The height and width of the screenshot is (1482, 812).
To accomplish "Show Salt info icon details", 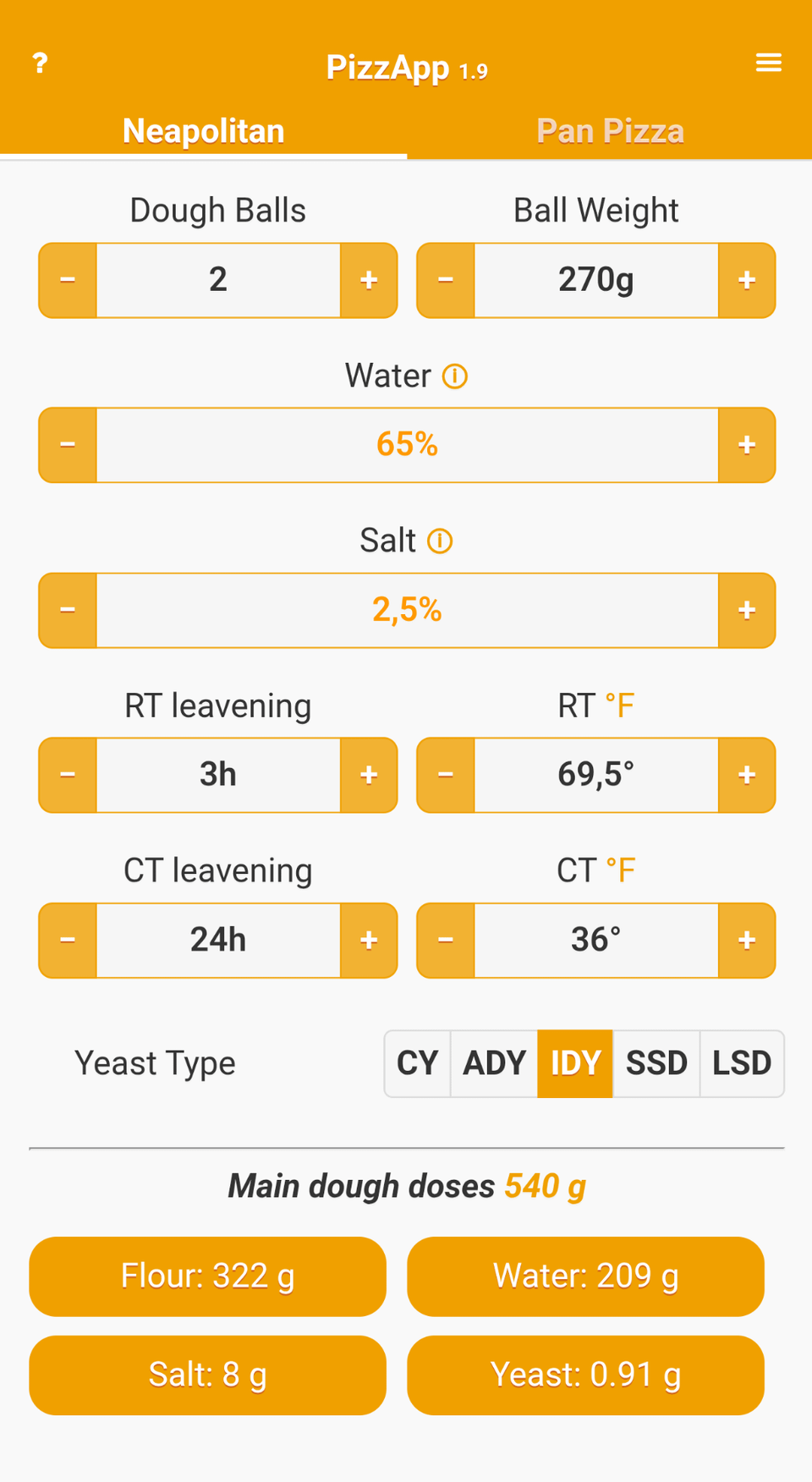I will click(x=440, y=541).
